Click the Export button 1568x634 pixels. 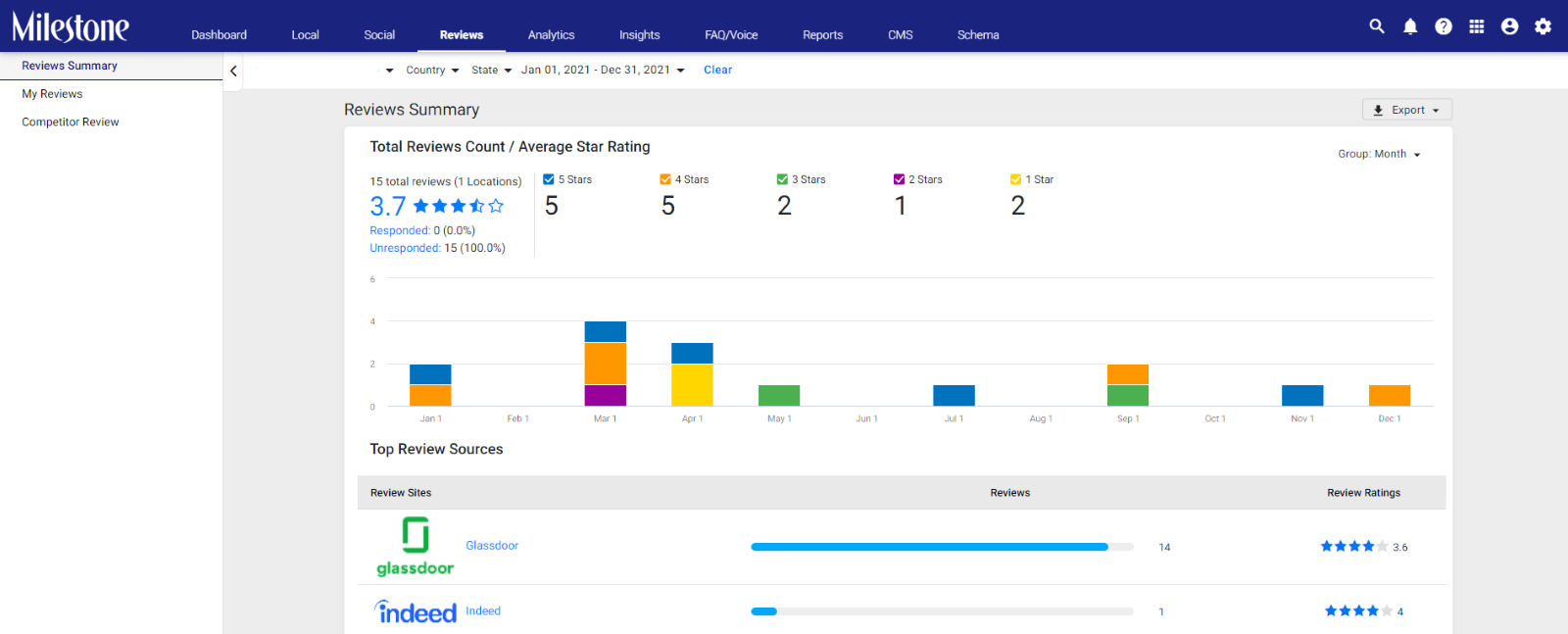coord(1407,110)
